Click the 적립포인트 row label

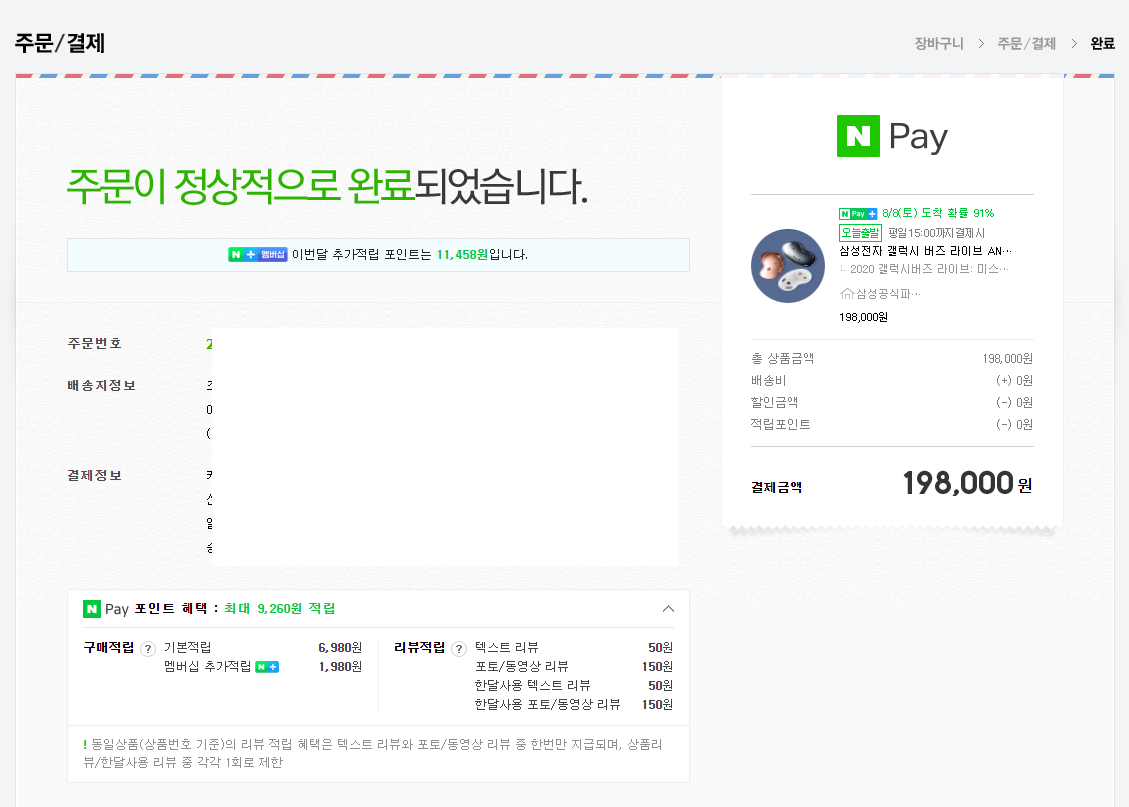[x=781, y=425]
